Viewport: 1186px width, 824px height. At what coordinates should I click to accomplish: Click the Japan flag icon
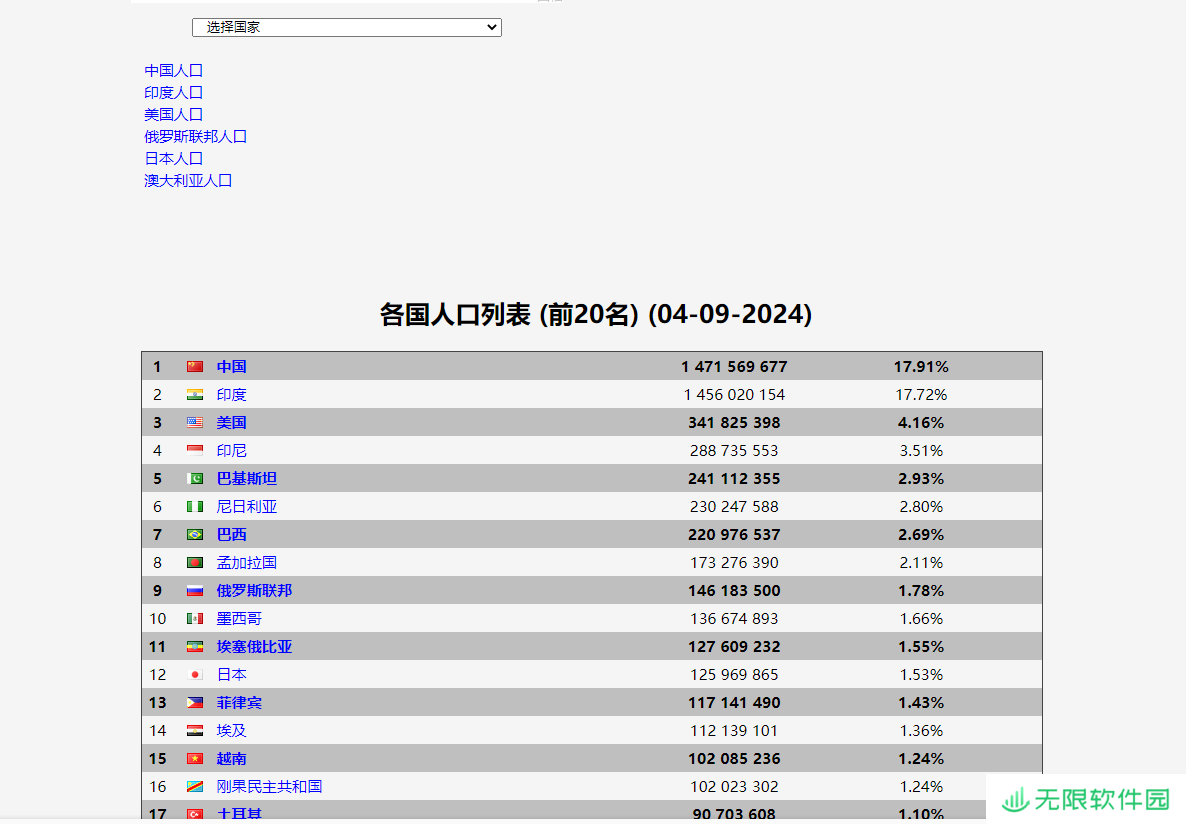click(x=195, y=675)
